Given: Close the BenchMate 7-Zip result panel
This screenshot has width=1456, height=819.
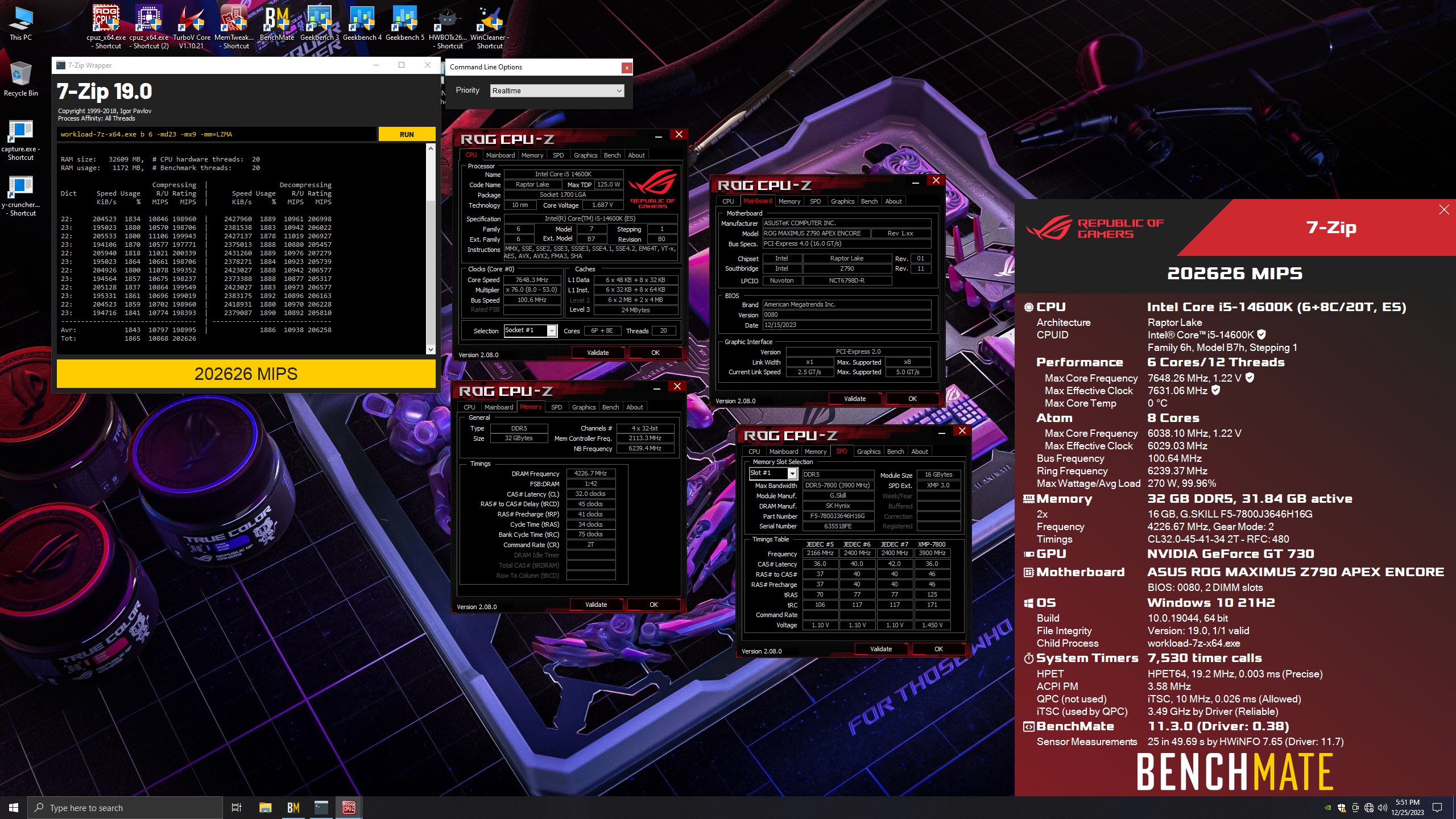Looking at the screenshot, I should [x=1444, y=210].
